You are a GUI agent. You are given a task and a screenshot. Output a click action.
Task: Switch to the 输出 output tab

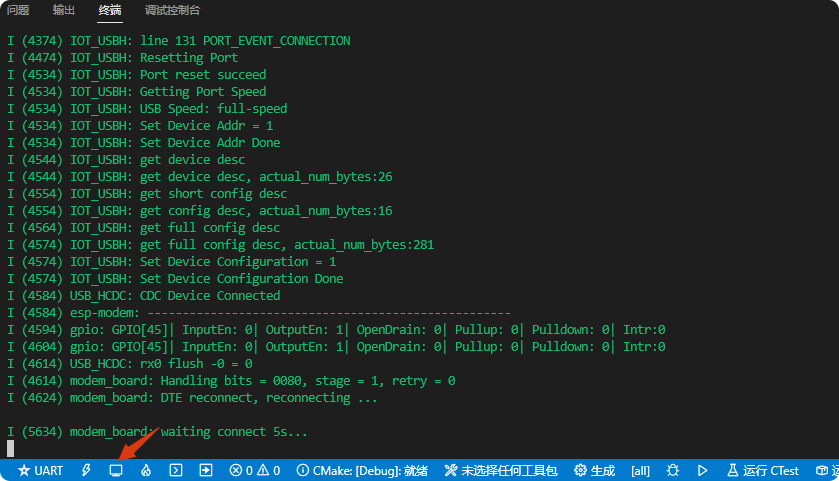coord(64,10)
